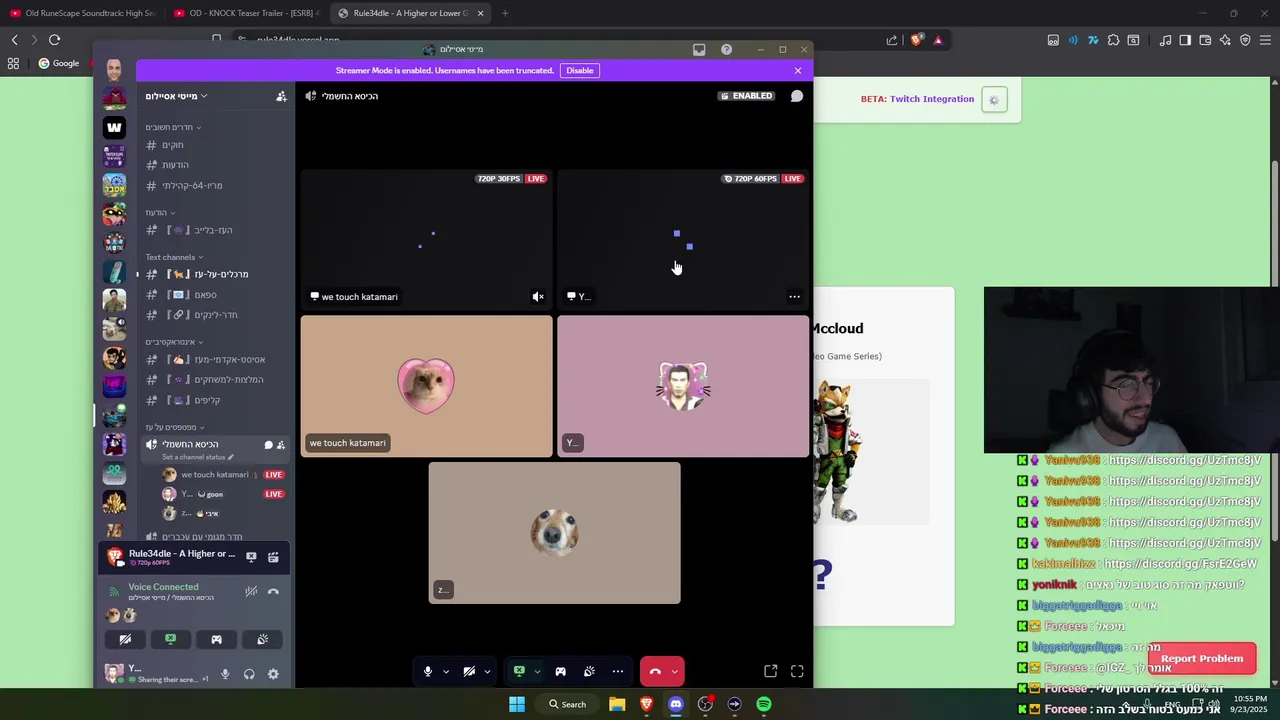Open a new browser tab

[x=505, y=13]
